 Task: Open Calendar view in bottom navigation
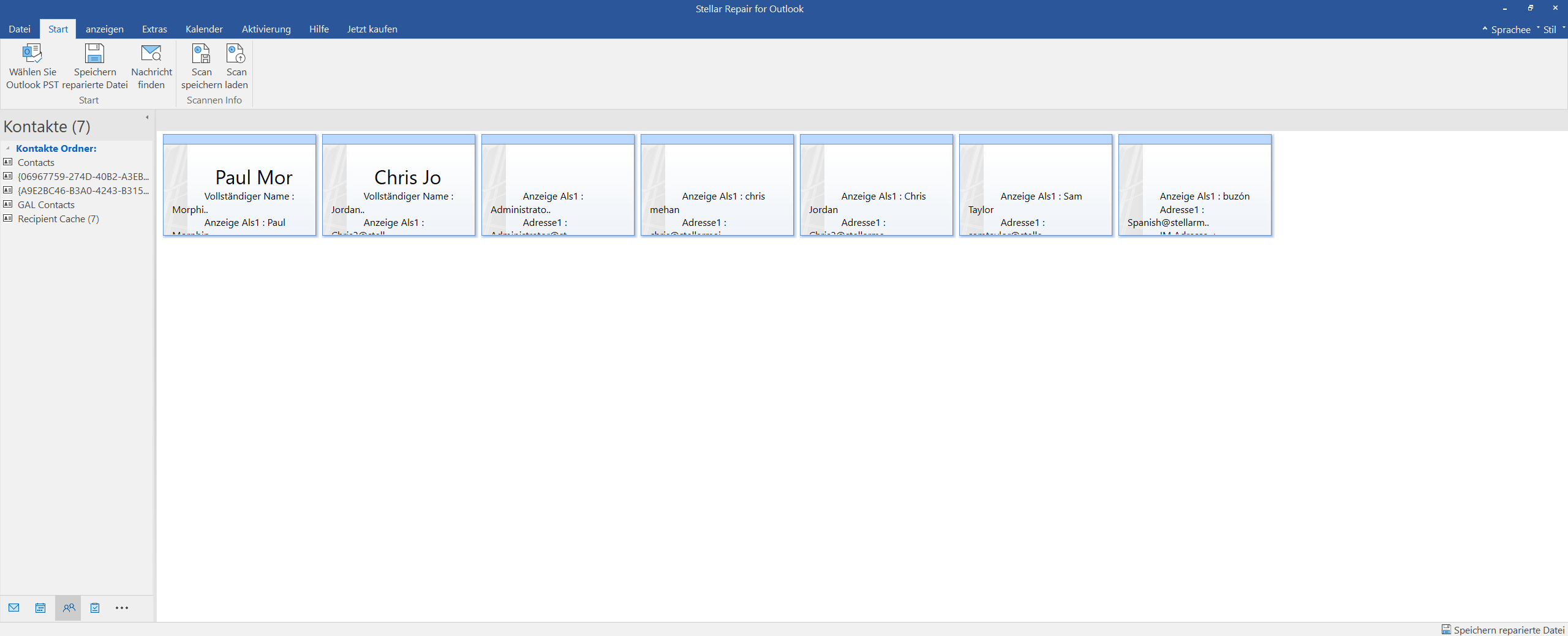(x=40, y=608)
